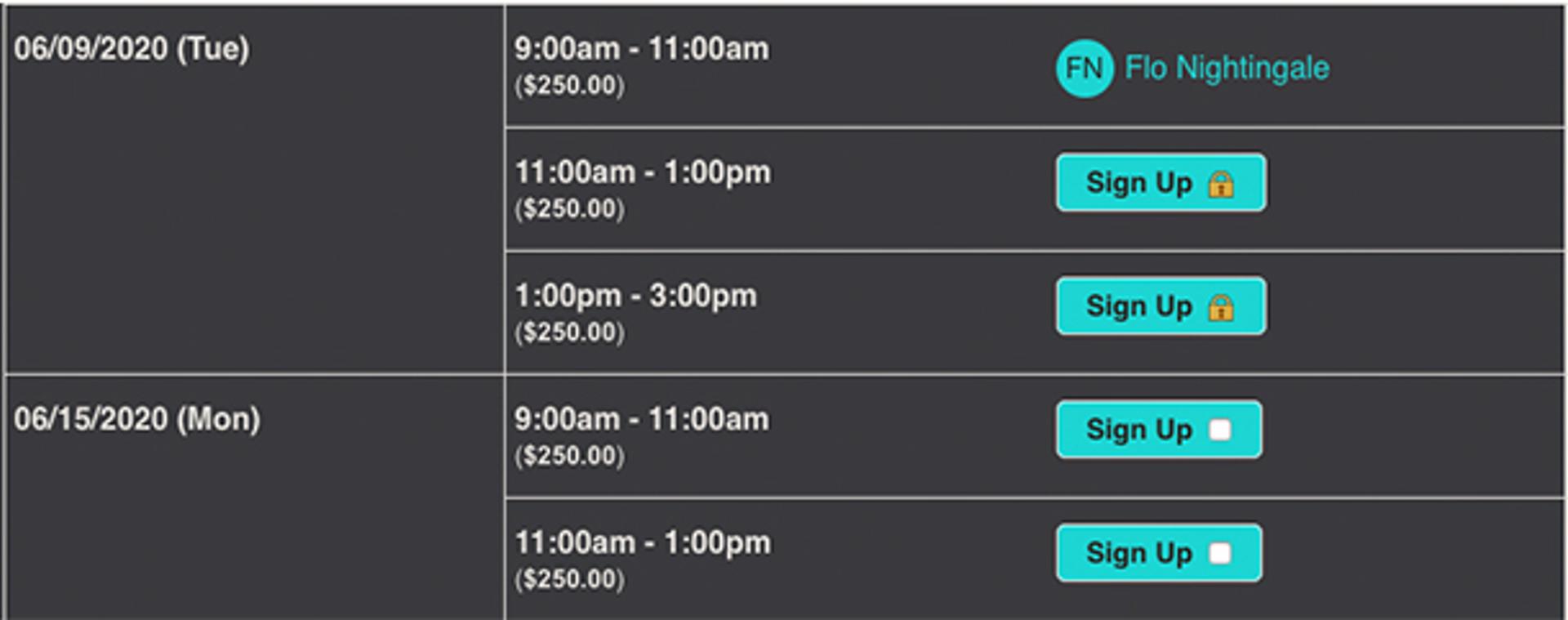Sign up for the 1:00pm - 3:00pm slot
1568x620 pixels.
(1161, 306)
